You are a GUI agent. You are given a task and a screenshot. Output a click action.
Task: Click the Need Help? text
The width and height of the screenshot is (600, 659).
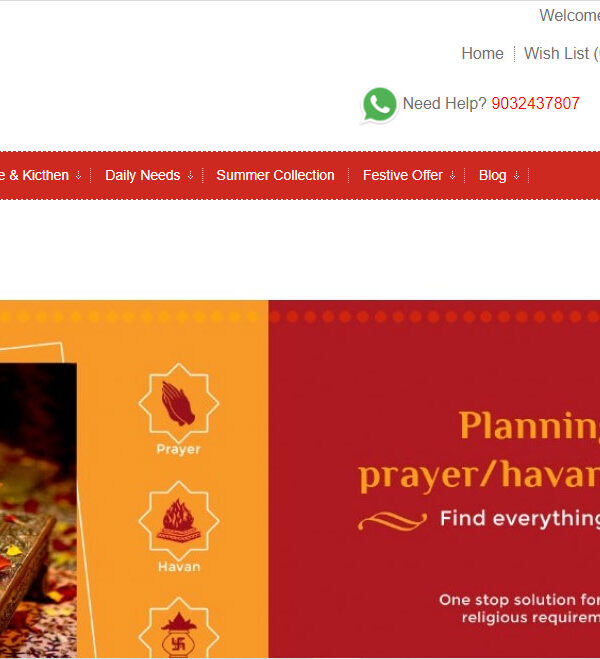pyautogui.click(x=445, y=103)
